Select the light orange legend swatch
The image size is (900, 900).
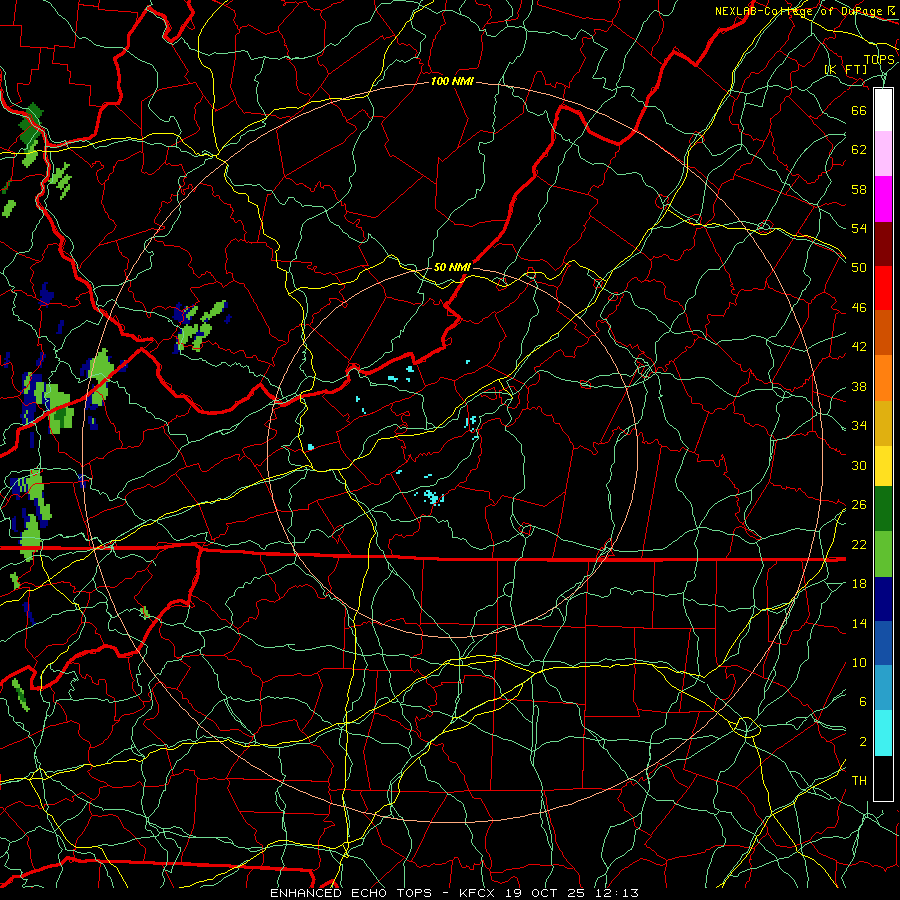click(x=883, y=378)
